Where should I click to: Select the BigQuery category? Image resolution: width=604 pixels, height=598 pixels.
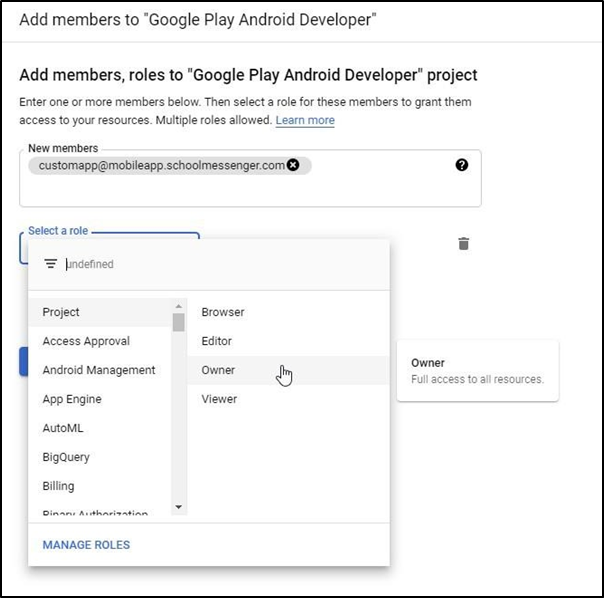[x=66, y=457]
